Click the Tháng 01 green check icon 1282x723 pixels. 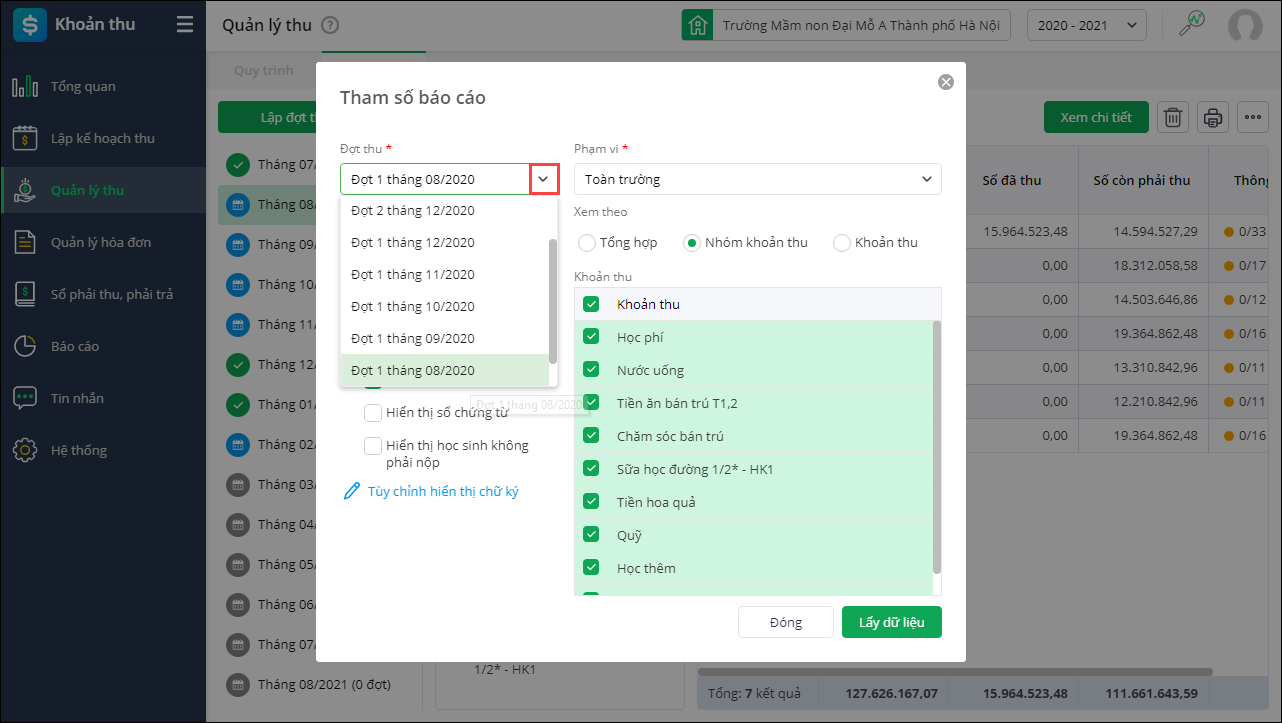pos(238,404)
